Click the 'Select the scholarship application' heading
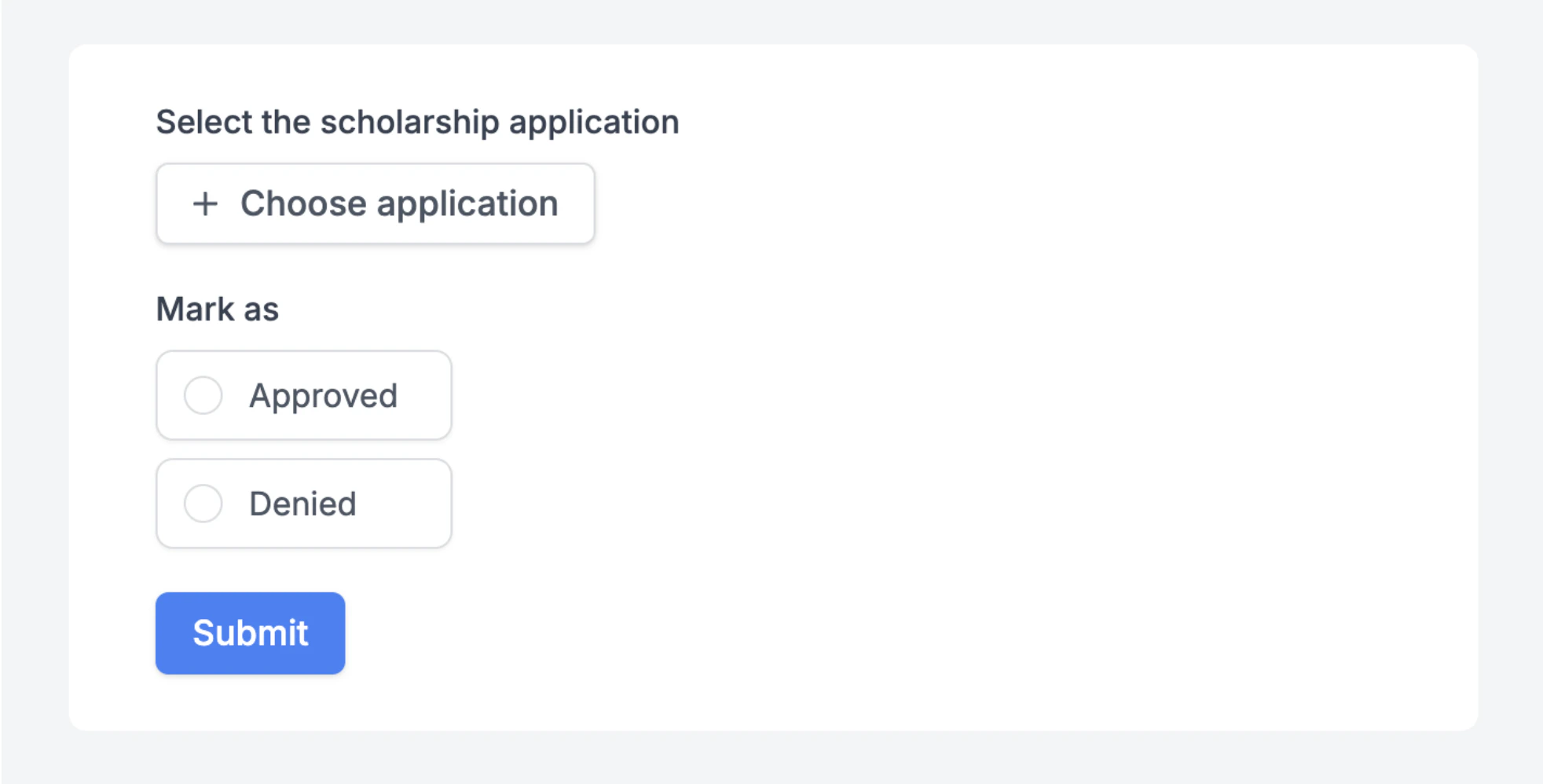Screen dimensions: 1543x784 tap(417, 123)
